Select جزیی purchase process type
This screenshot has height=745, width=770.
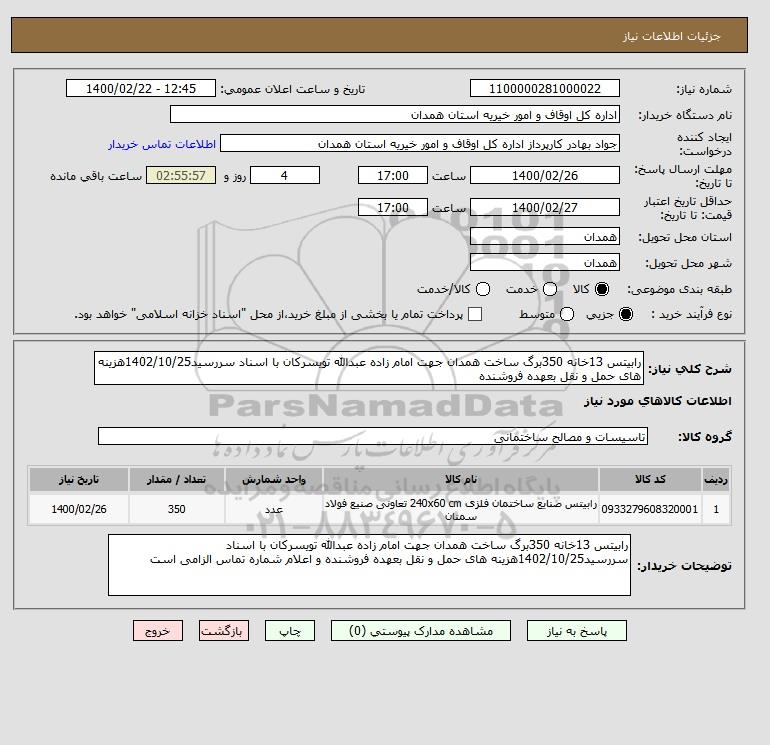pyautogui.click(x=626, y=314)
